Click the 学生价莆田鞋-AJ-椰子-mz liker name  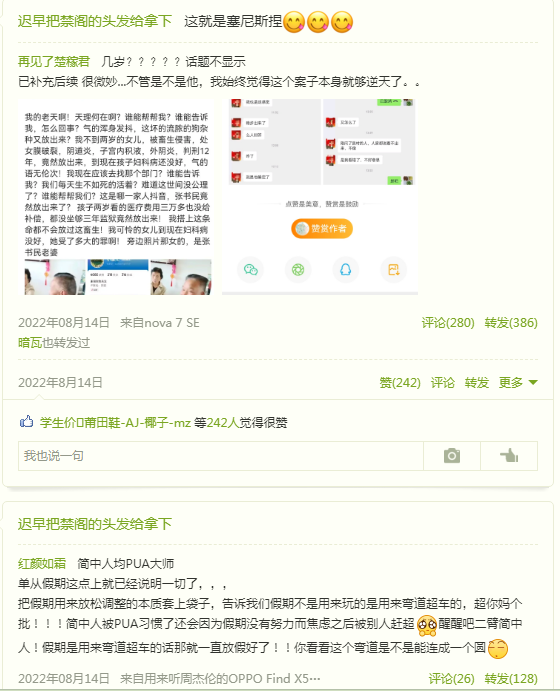pos(115,423)
